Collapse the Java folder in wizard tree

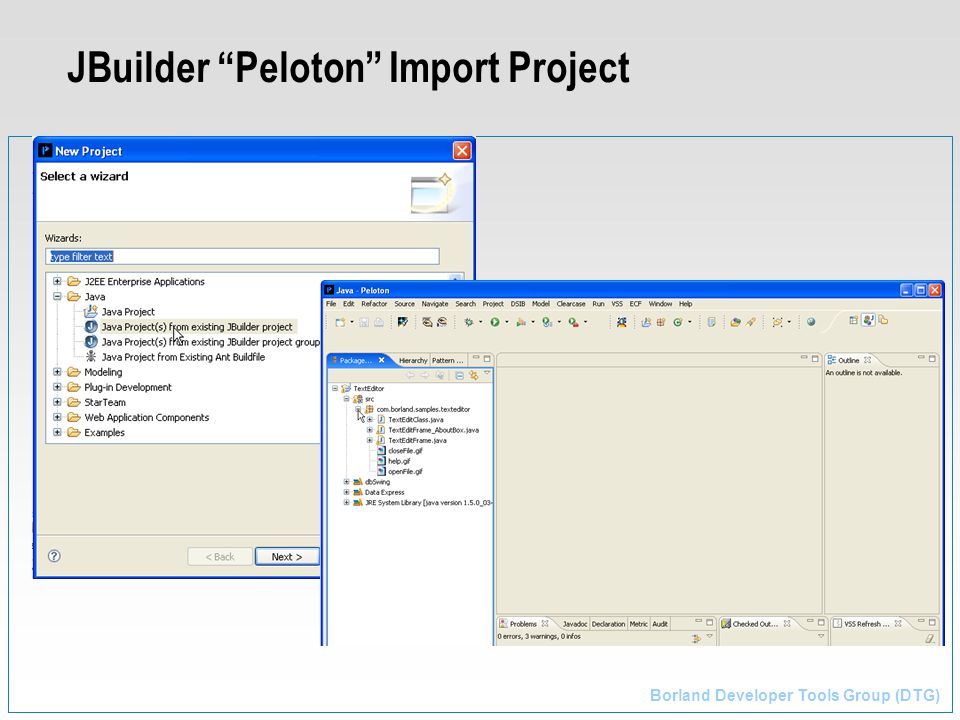57,296
